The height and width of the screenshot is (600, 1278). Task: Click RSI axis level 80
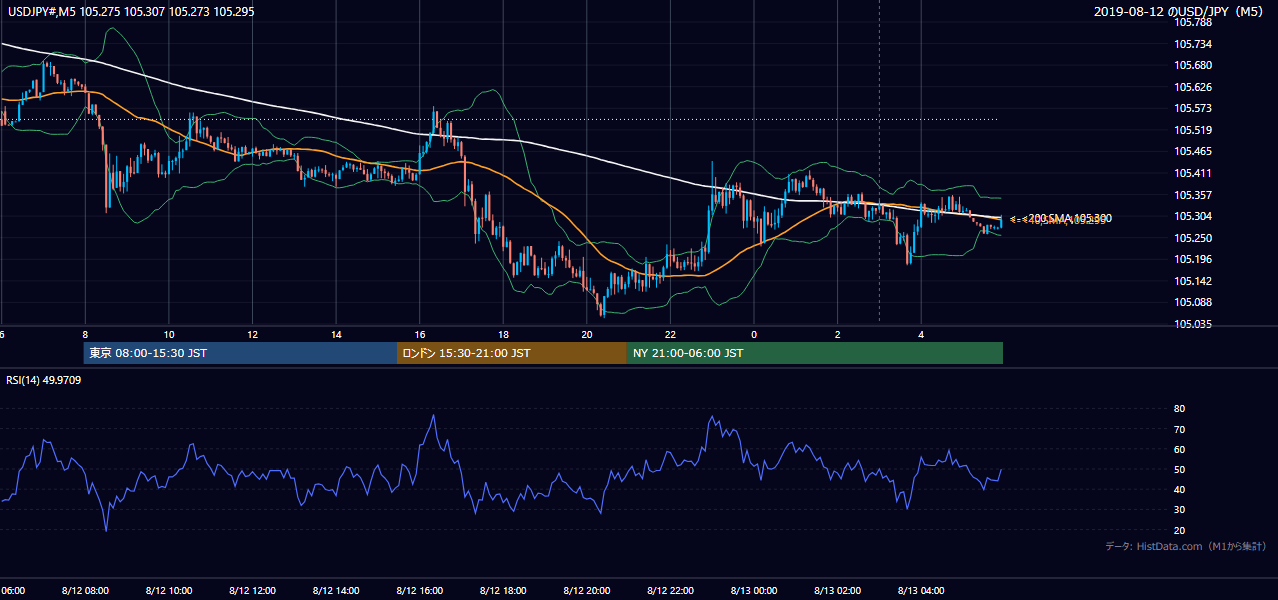tap(1179, 409)
